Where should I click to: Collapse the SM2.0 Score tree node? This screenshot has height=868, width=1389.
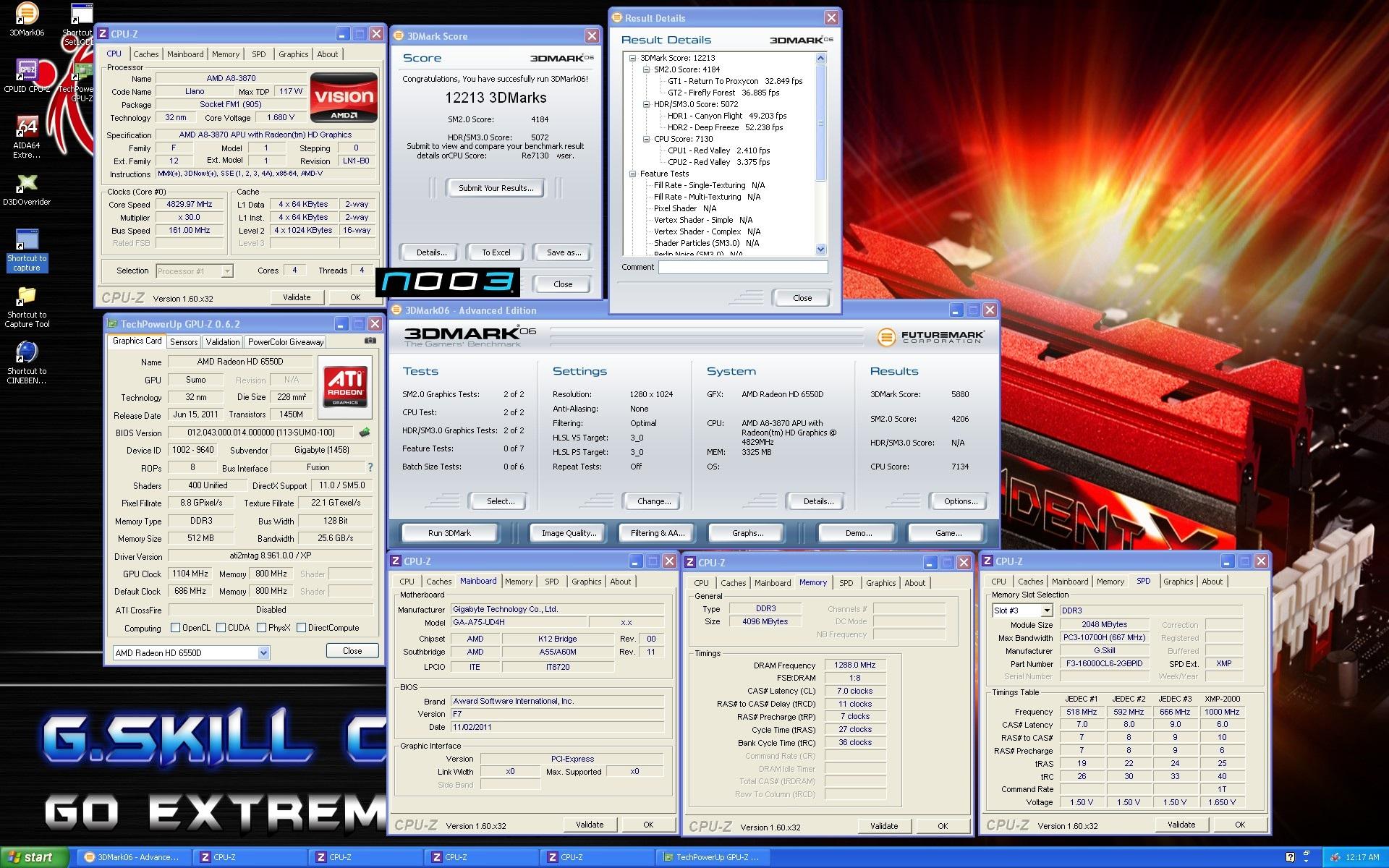click(646, 70)
